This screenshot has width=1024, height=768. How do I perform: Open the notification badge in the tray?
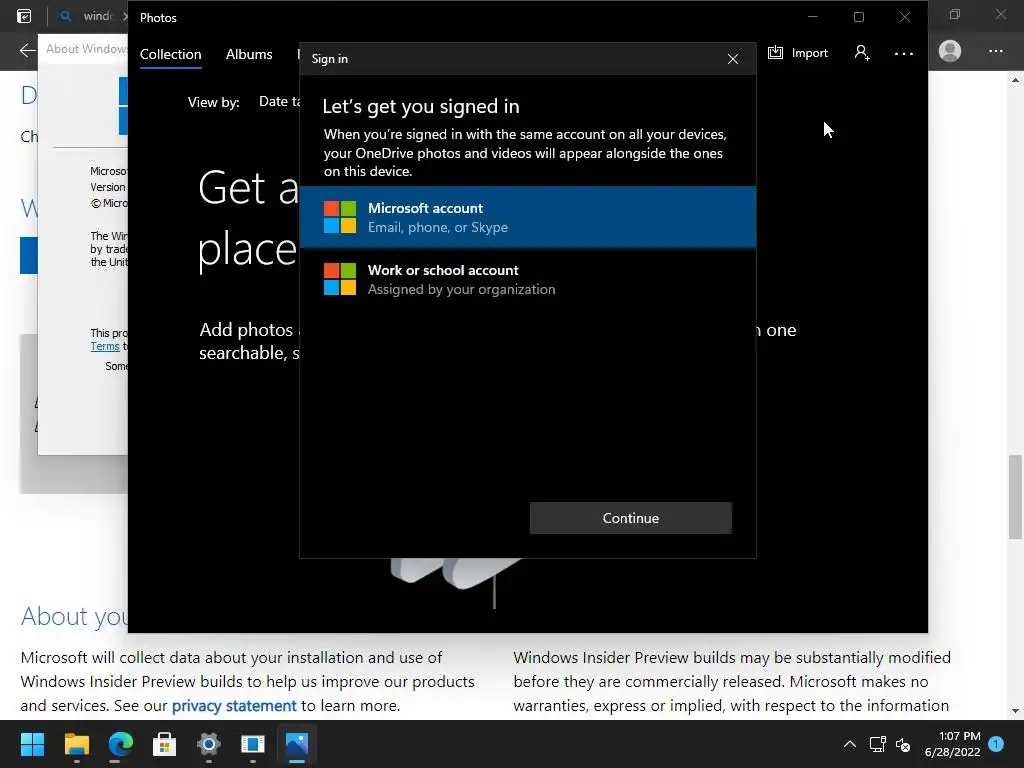click(996, 743)
